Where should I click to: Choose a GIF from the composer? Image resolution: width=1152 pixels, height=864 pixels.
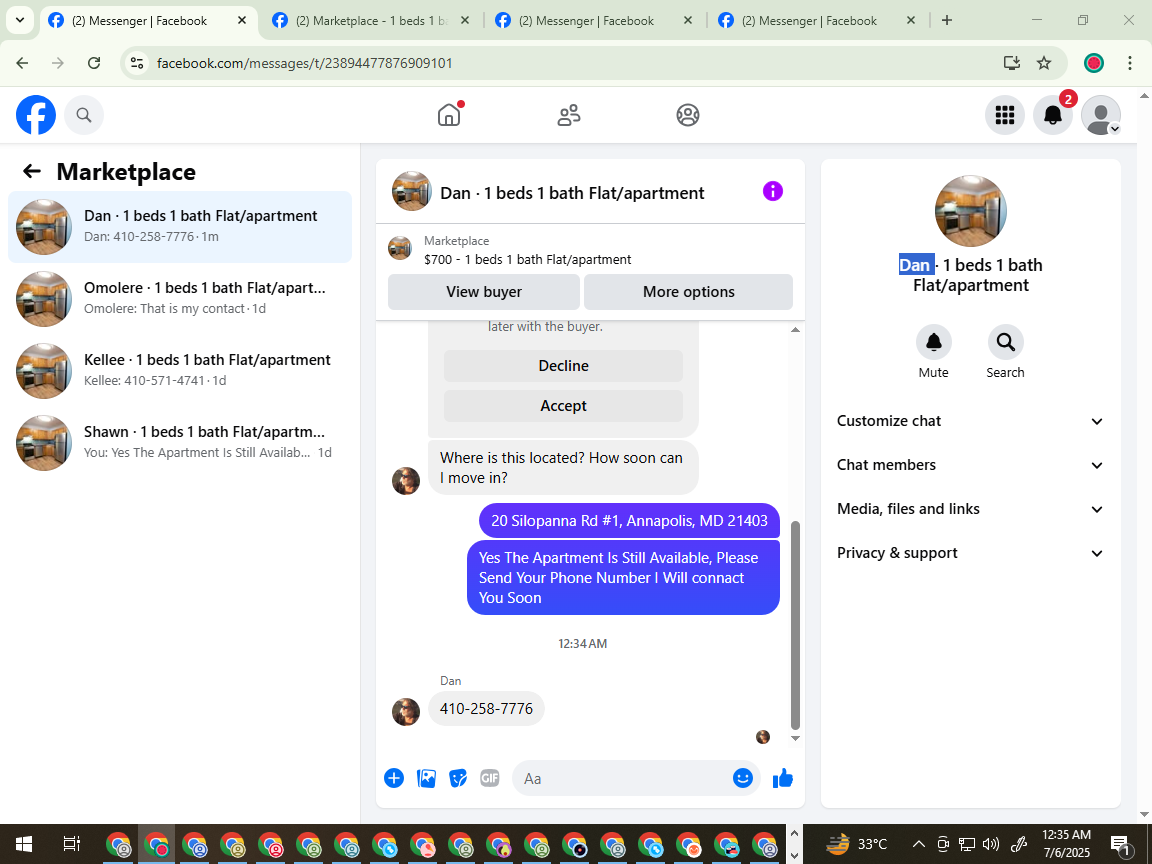pos(489,778)
